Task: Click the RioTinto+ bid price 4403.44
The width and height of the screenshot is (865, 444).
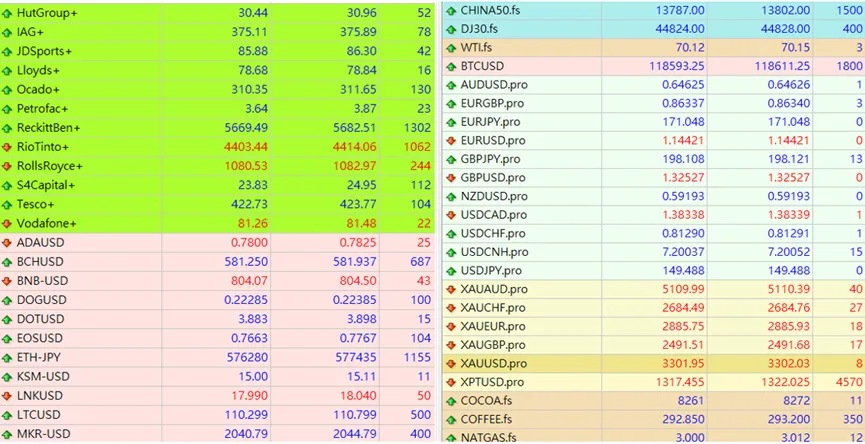Action: tap(245, 147)
